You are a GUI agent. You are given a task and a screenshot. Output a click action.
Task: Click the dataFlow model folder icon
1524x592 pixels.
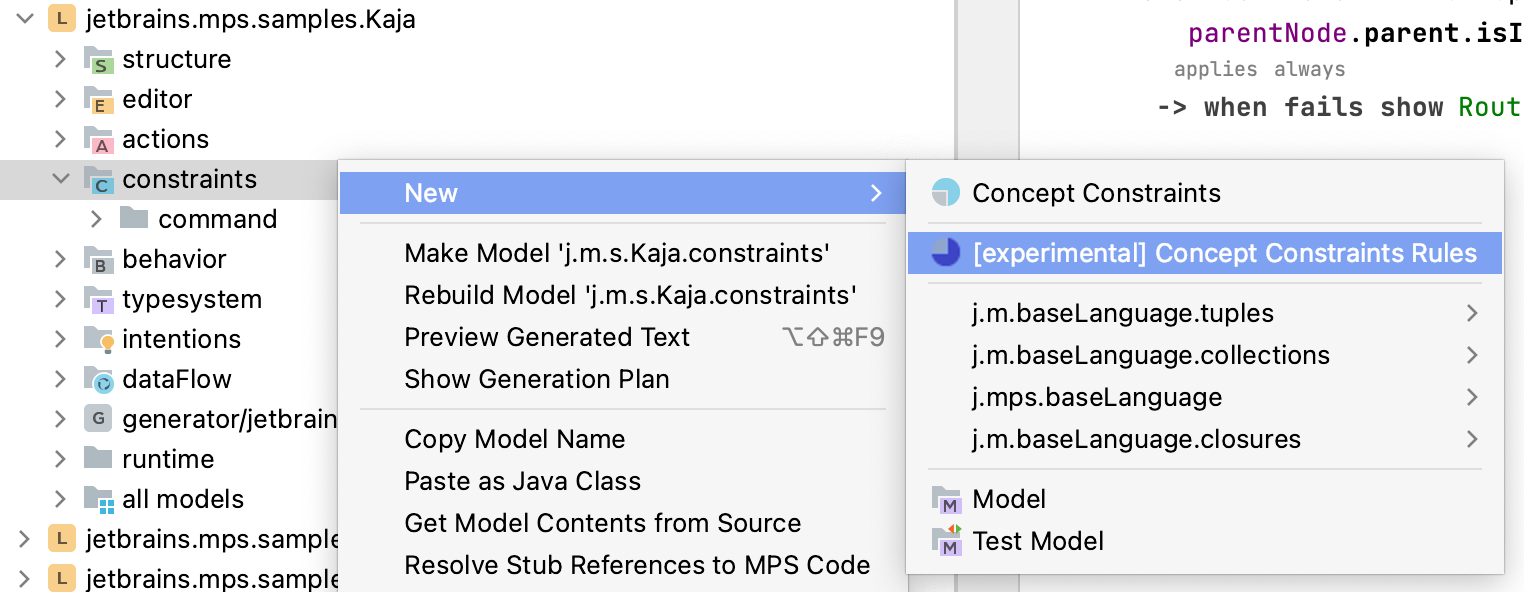(99, 380)
